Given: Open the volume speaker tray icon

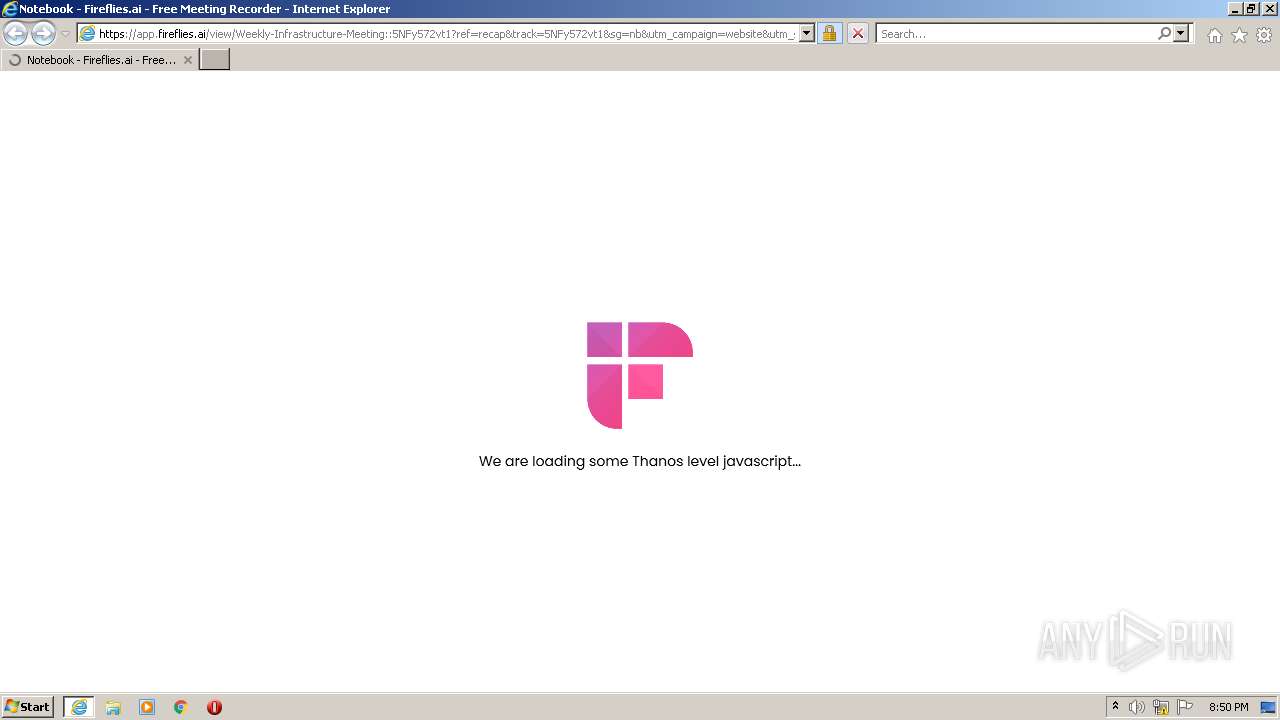Looking at the screenshot, I should (x=1137, y=707).
